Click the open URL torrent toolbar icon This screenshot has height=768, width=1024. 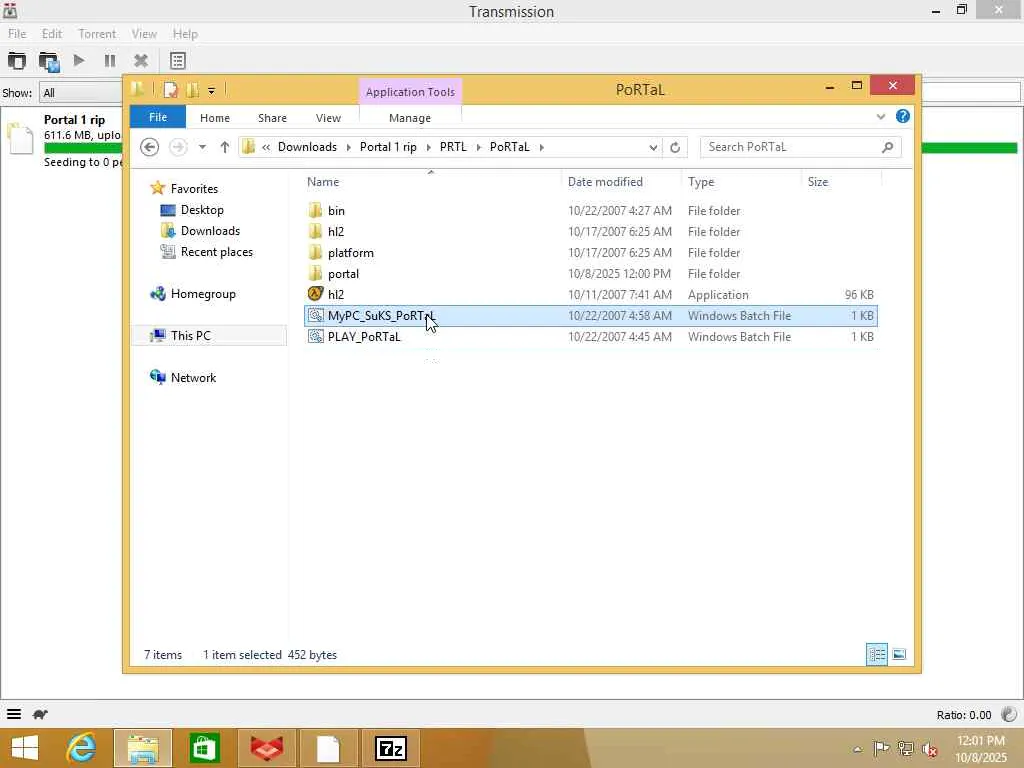point(48,61)
